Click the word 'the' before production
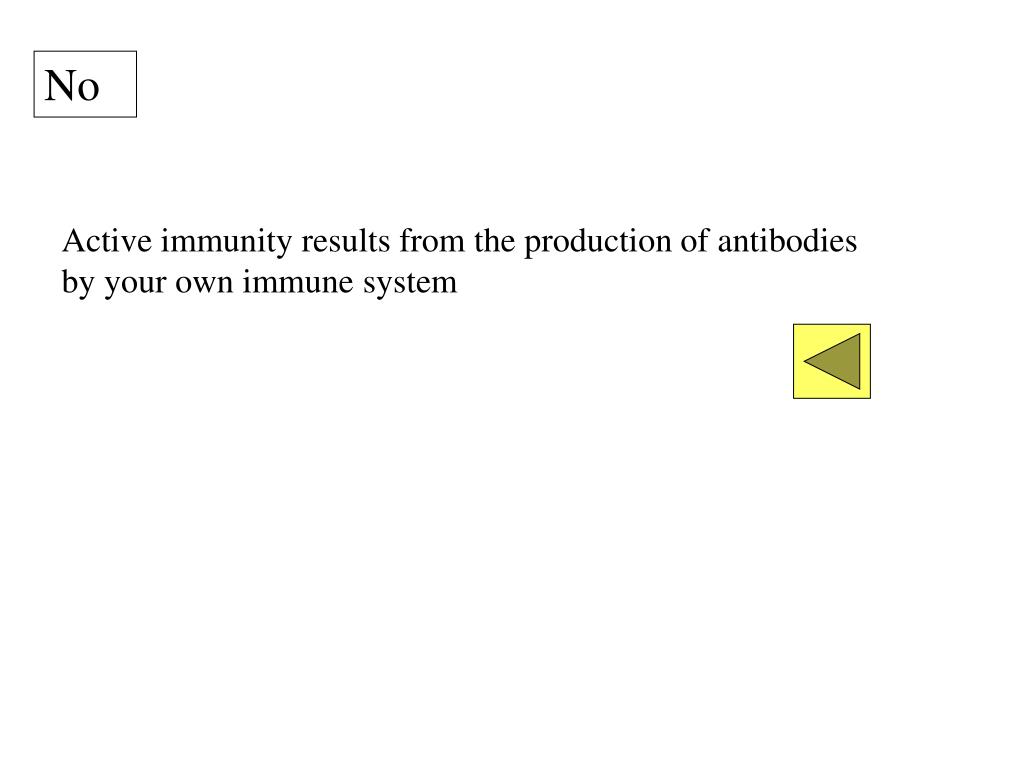 (494, 241)
